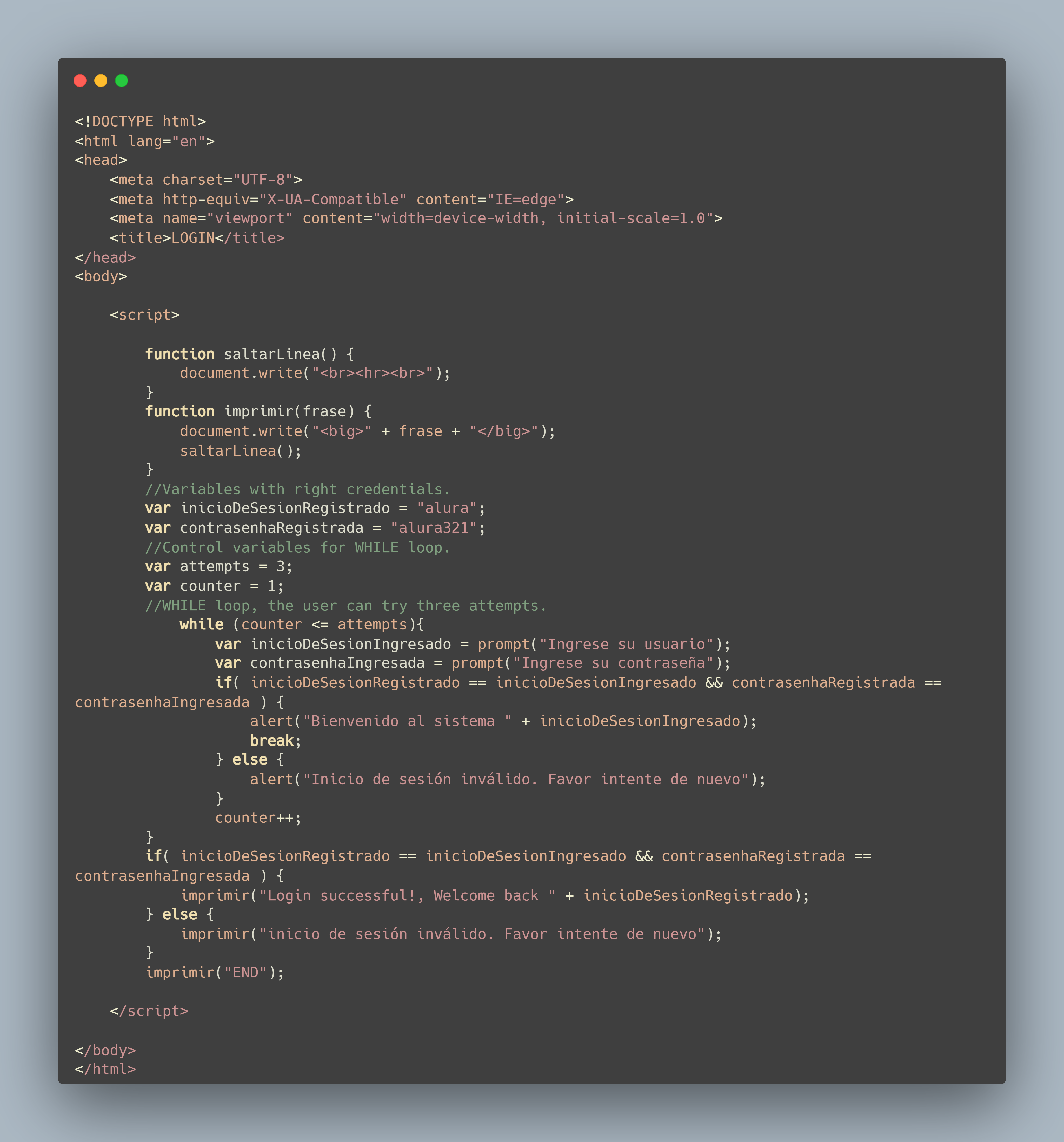
Task: Click the red close dot
Action: pos(80,81)
